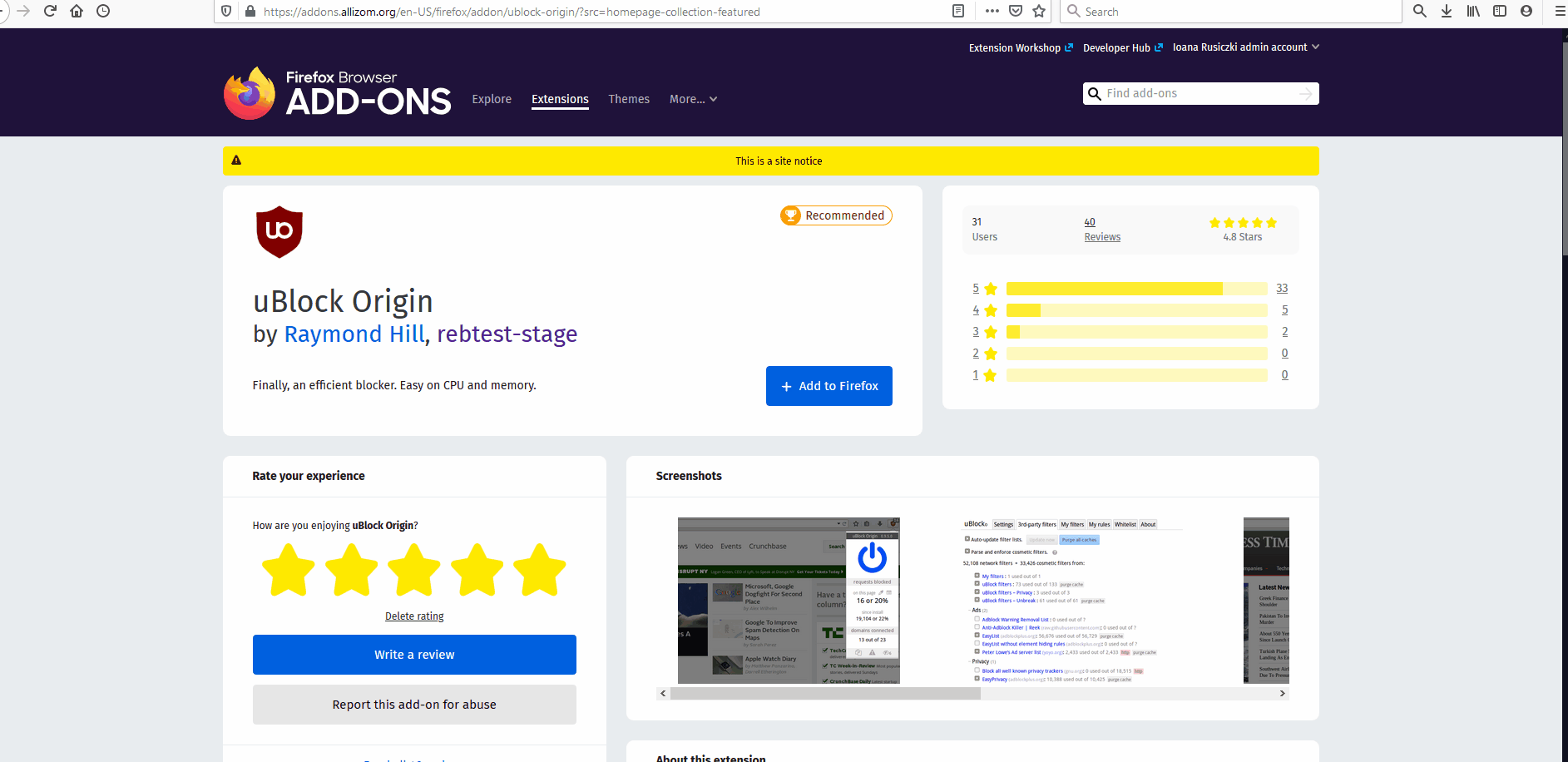Reload the page with the refresh icon

point(50,11)
